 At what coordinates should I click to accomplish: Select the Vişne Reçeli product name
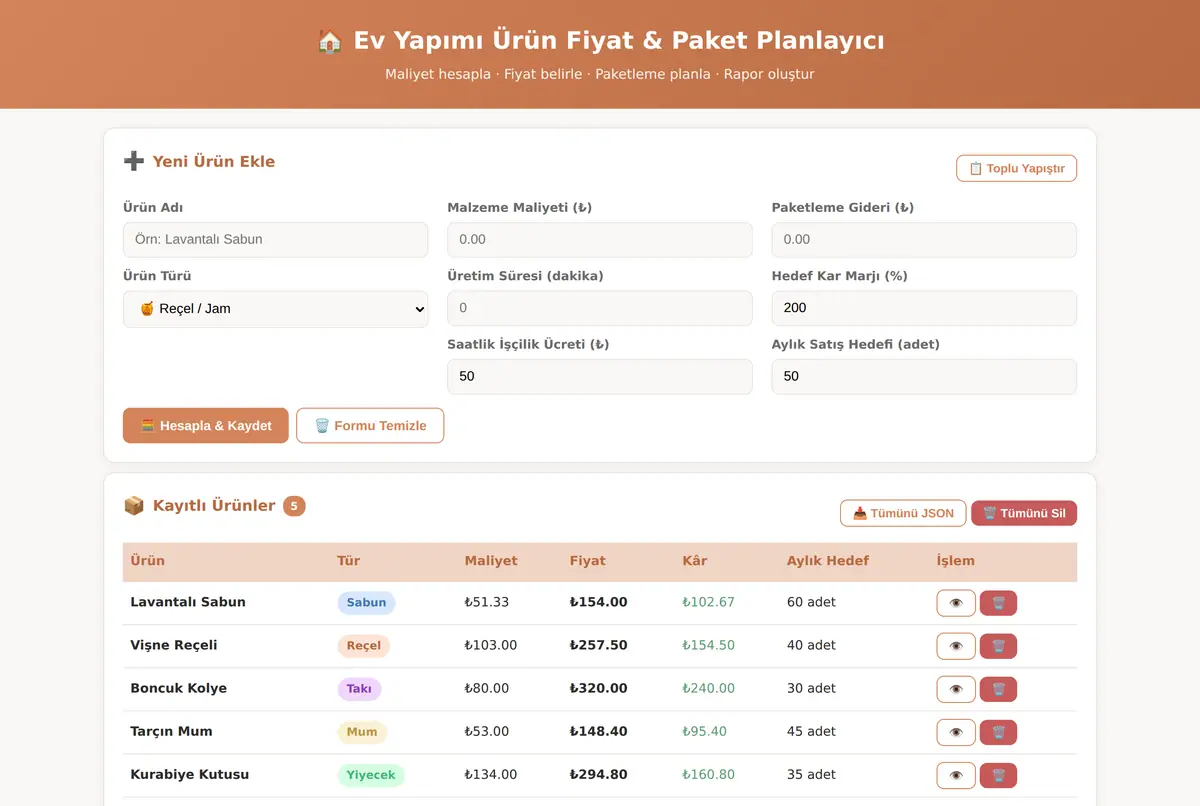pyautogui.click(x=174, y=645)
